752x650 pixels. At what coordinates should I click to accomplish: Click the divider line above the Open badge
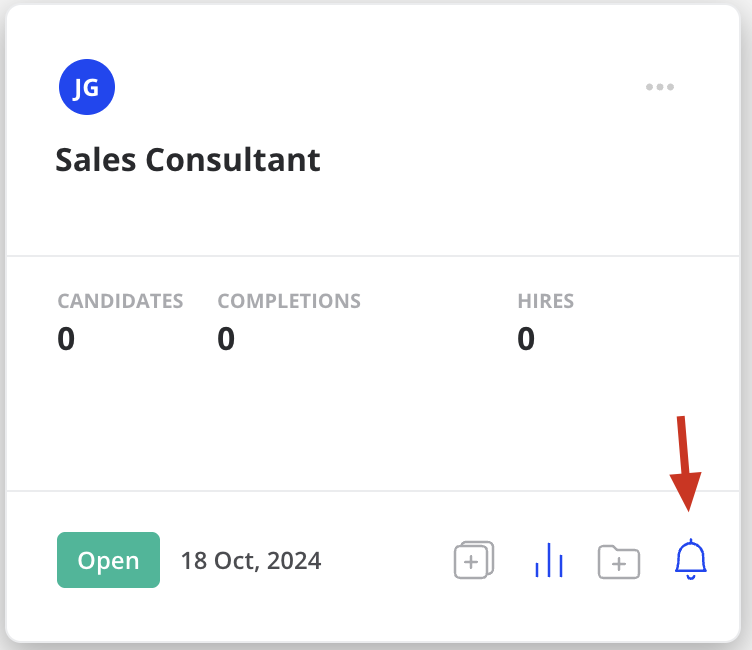pos(373,491)
